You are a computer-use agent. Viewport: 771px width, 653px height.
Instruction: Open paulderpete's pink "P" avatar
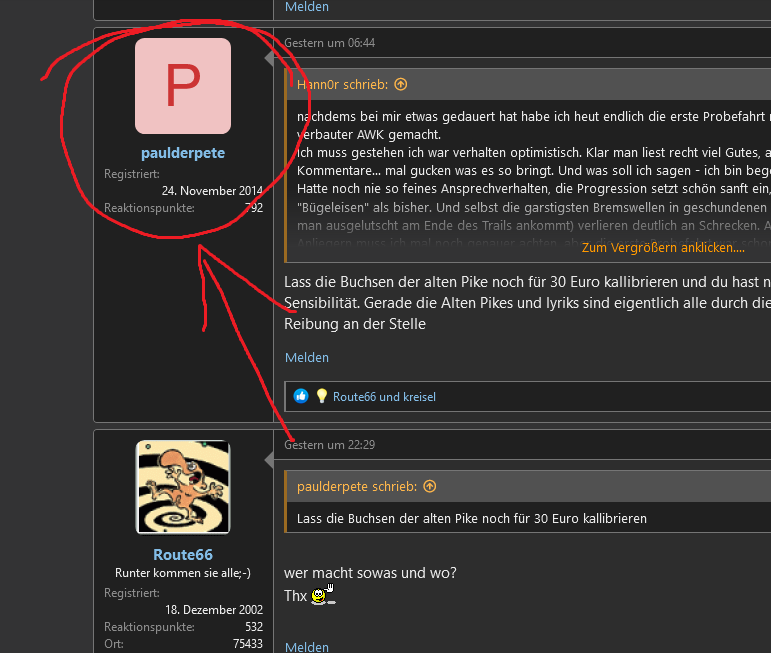click(x=182, y=86)
